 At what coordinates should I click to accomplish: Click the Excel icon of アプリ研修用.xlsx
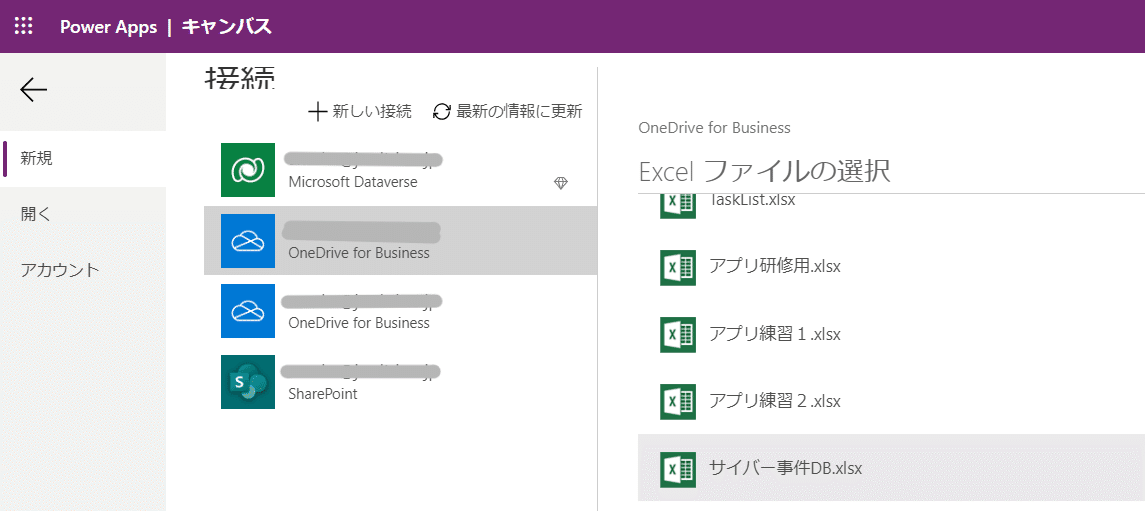[677, 266]
